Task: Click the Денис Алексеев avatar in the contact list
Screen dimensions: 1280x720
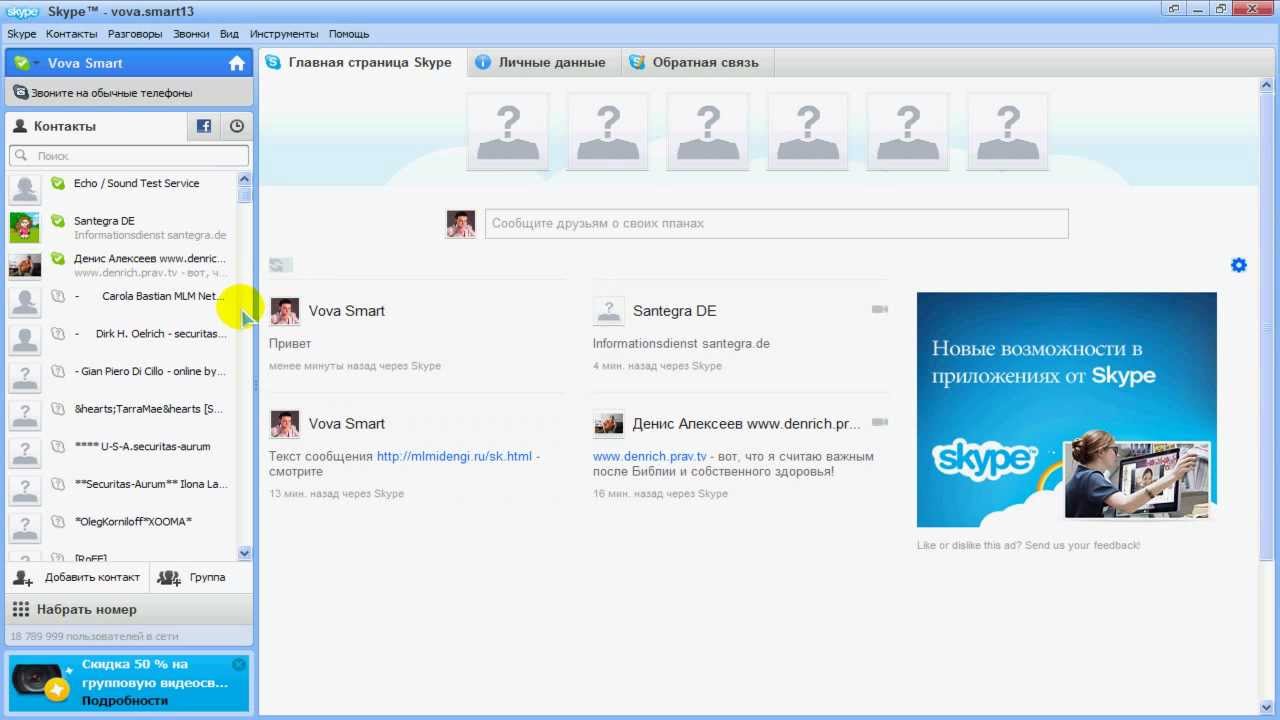Action: [25, 264]
